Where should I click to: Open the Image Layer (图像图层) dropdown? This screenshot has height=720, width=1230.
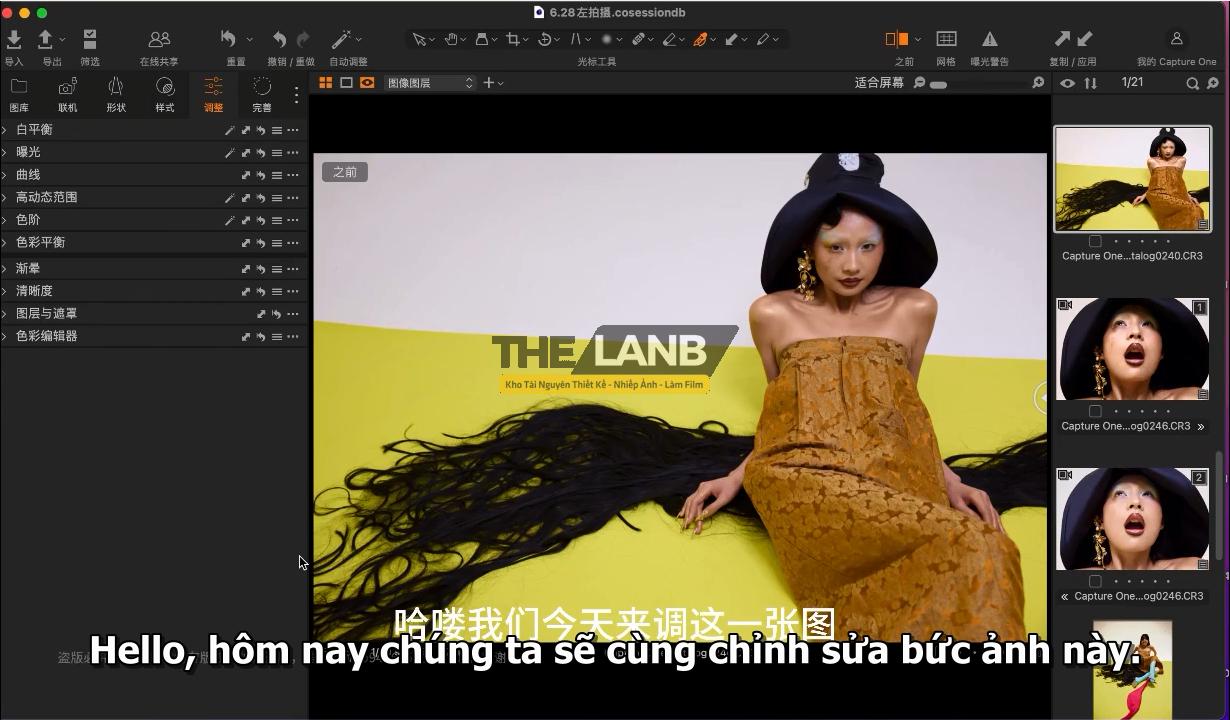pyautogui.click(x=429, y=83)
